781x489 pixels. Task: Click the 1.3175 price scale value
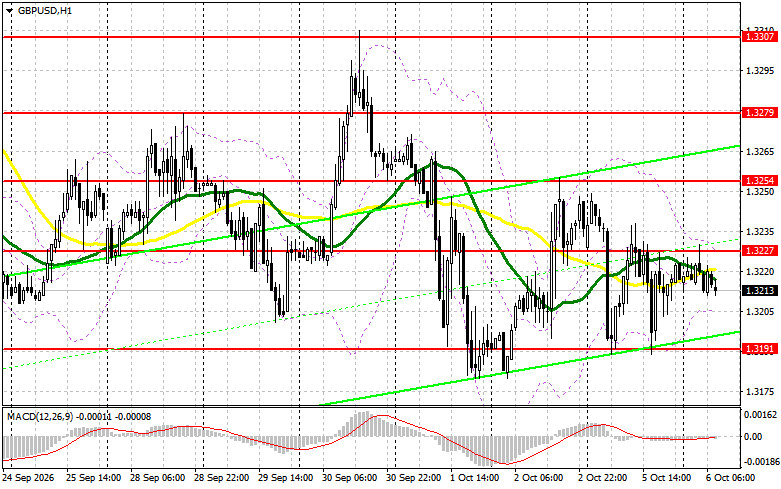click(x=760, y=392)
